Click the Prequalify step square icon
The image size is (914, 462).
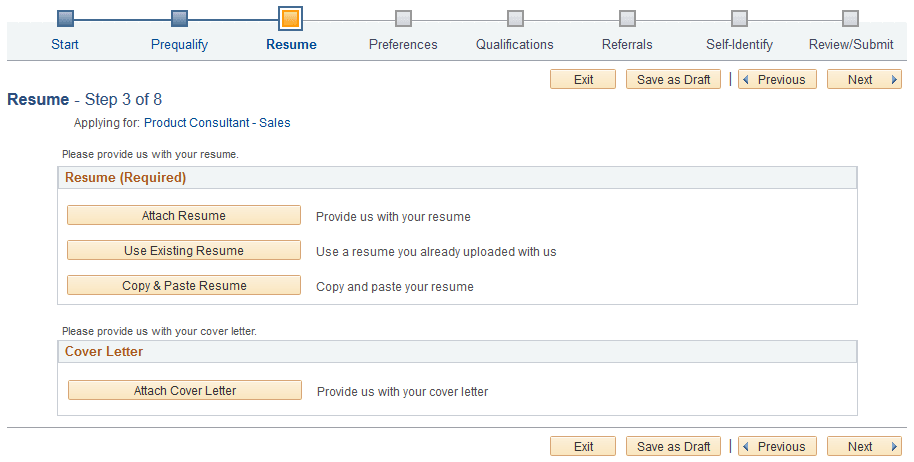[x=179, y=18]
